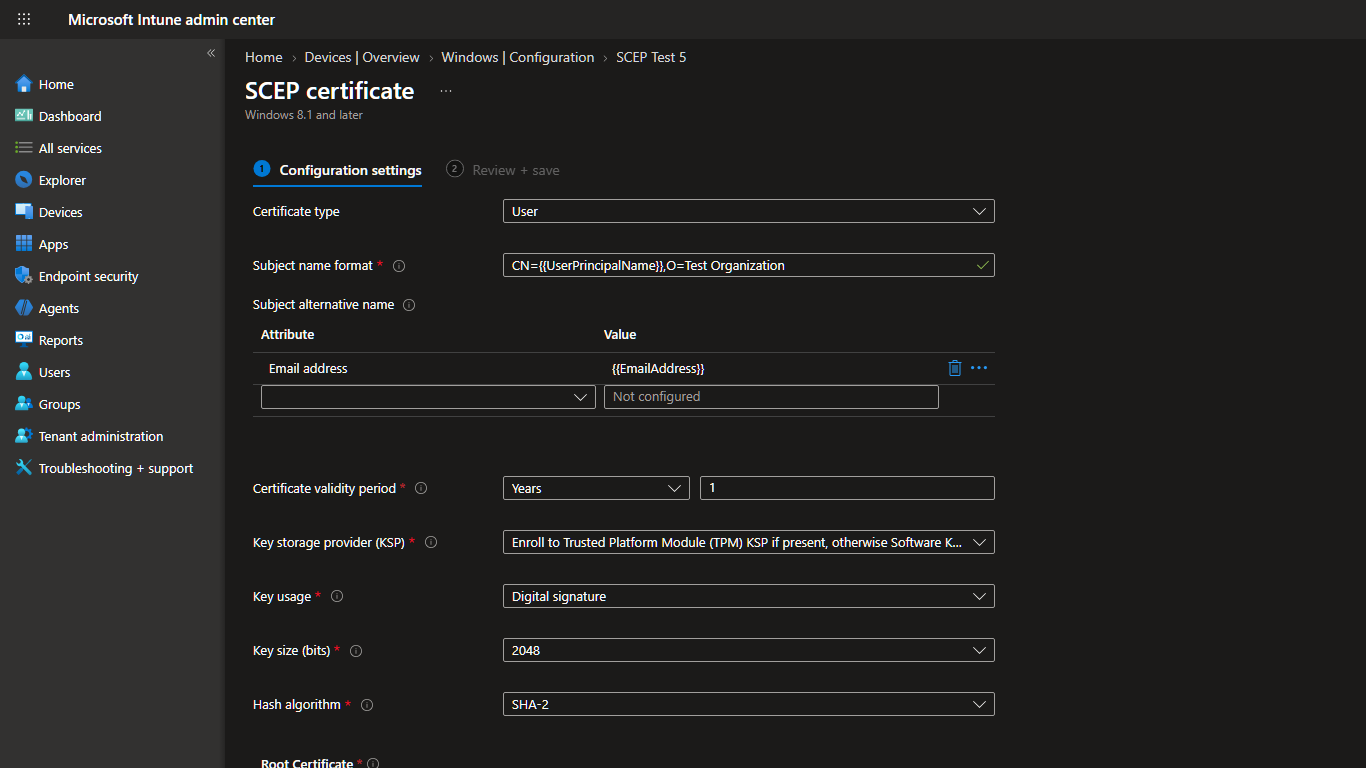The width and height of the screenshot is (1366, 768).
Task: Collapse the sidebar with double-chevron icon
Action: (211, 53)
